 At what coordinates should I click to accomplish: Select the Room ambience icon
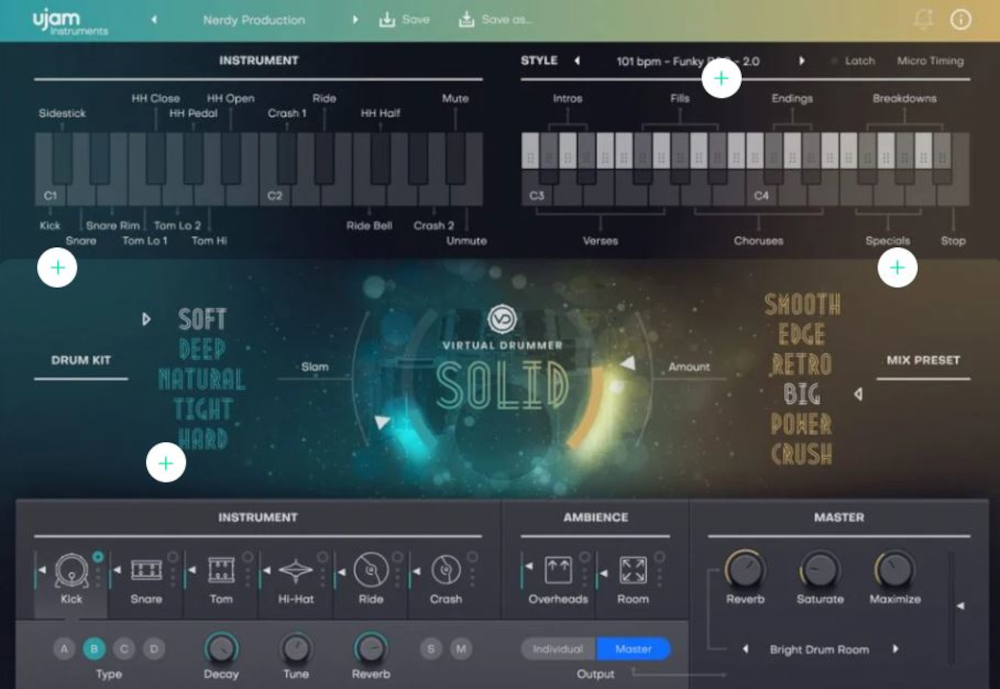[x=633, y=570]
